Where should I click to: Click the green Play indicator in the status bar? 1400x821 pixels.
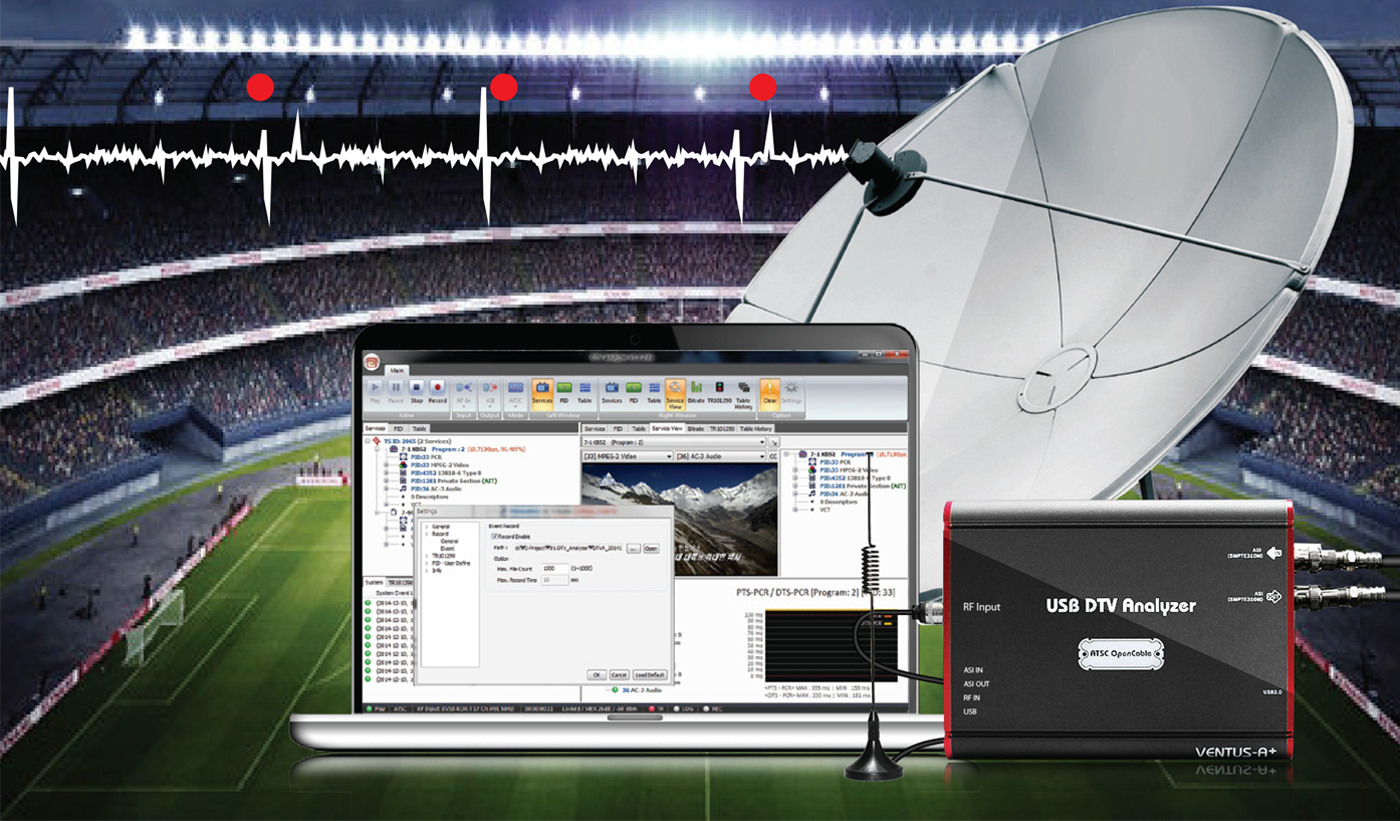pyautogui.click(x=369, y=708)
